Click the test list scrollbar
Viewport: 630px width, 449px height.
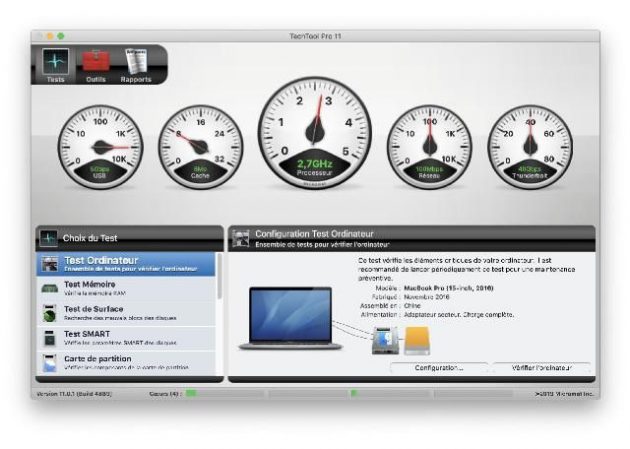coord(219,276)
